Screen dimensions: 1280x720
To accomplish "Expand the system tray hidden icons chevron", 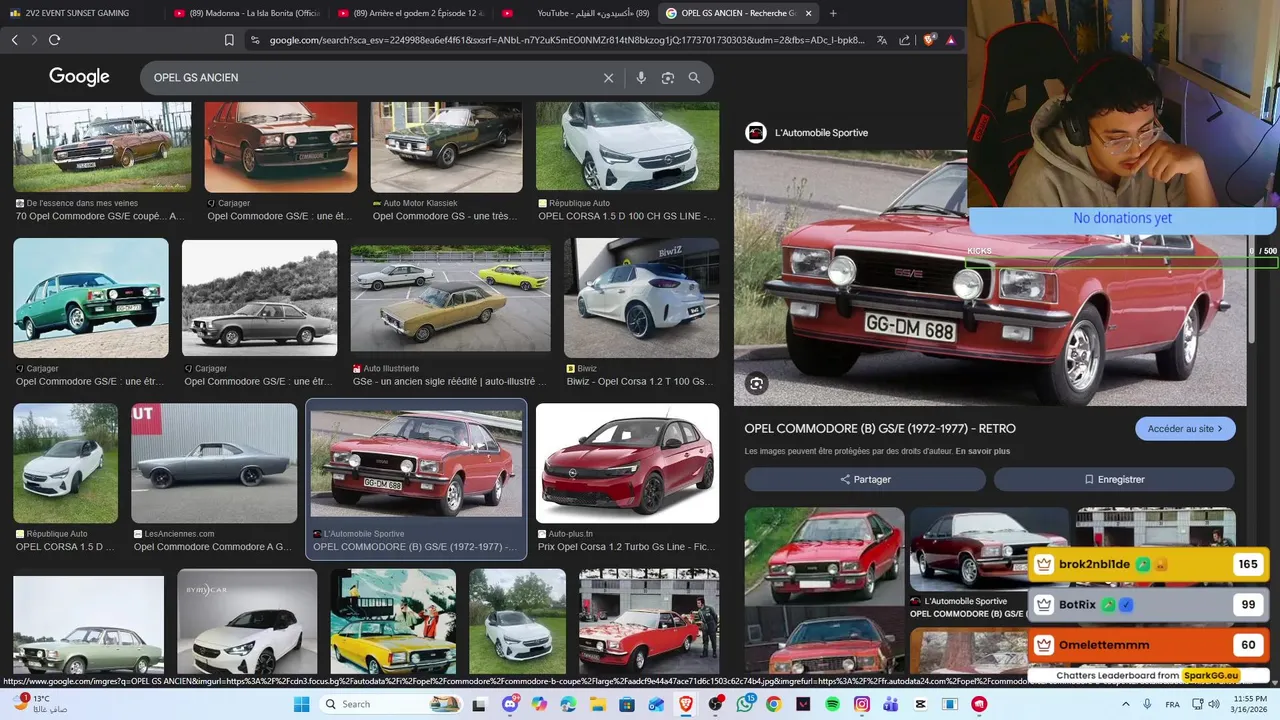I will (x=1128, y=704).
